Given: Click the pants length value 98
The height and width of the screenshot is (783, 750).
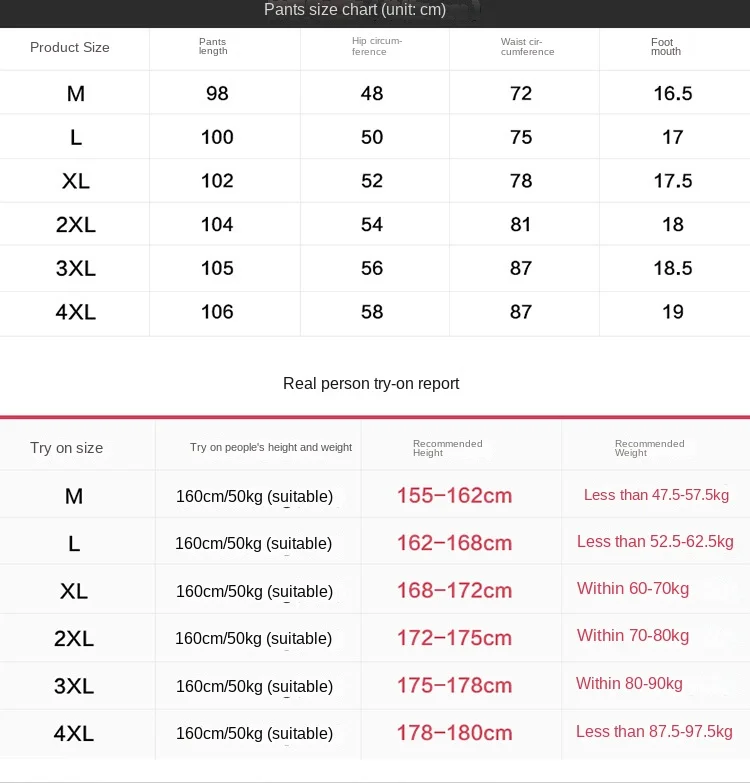Looking at the screenshot, I should [217, 93].
